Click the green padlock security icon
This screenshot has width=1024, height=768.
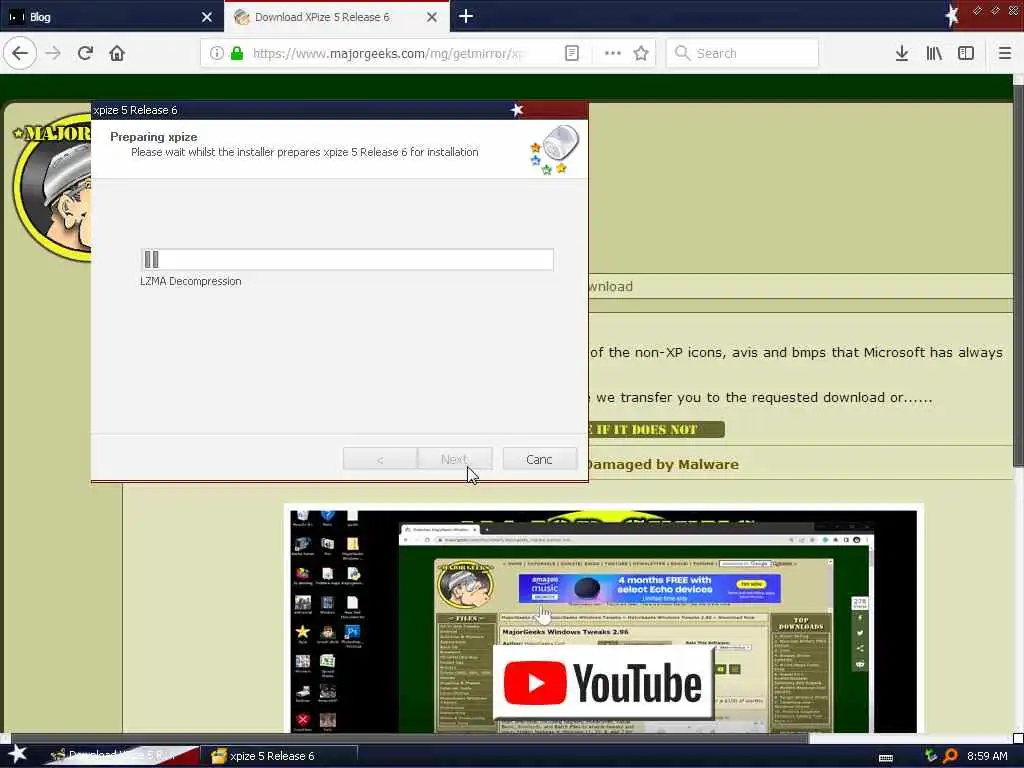(x=237, y=53)
